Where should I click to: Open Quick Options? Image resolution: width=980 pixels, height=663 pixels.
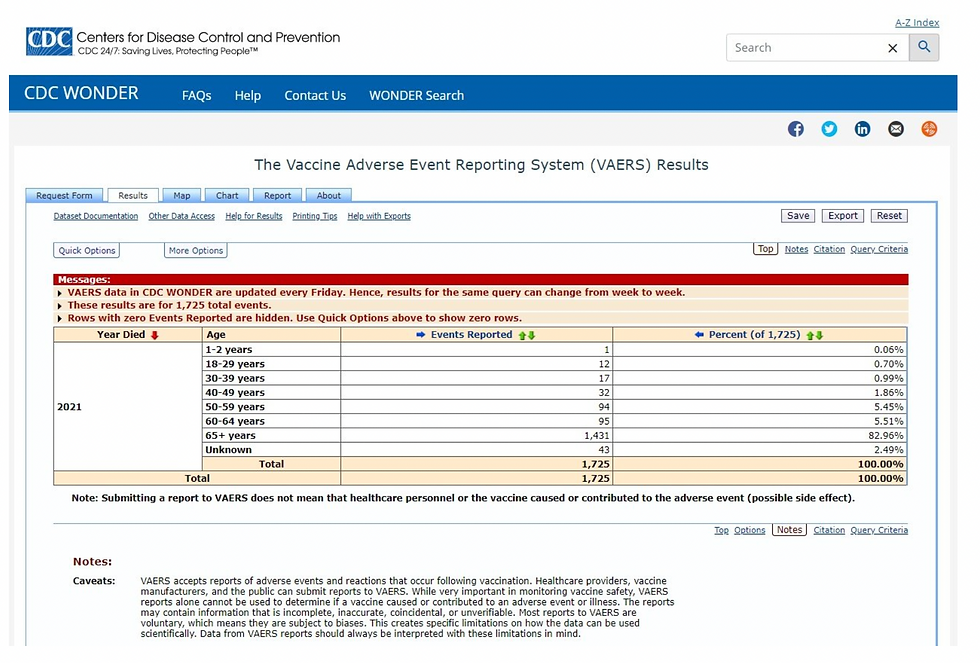click(x=87, y=251)
